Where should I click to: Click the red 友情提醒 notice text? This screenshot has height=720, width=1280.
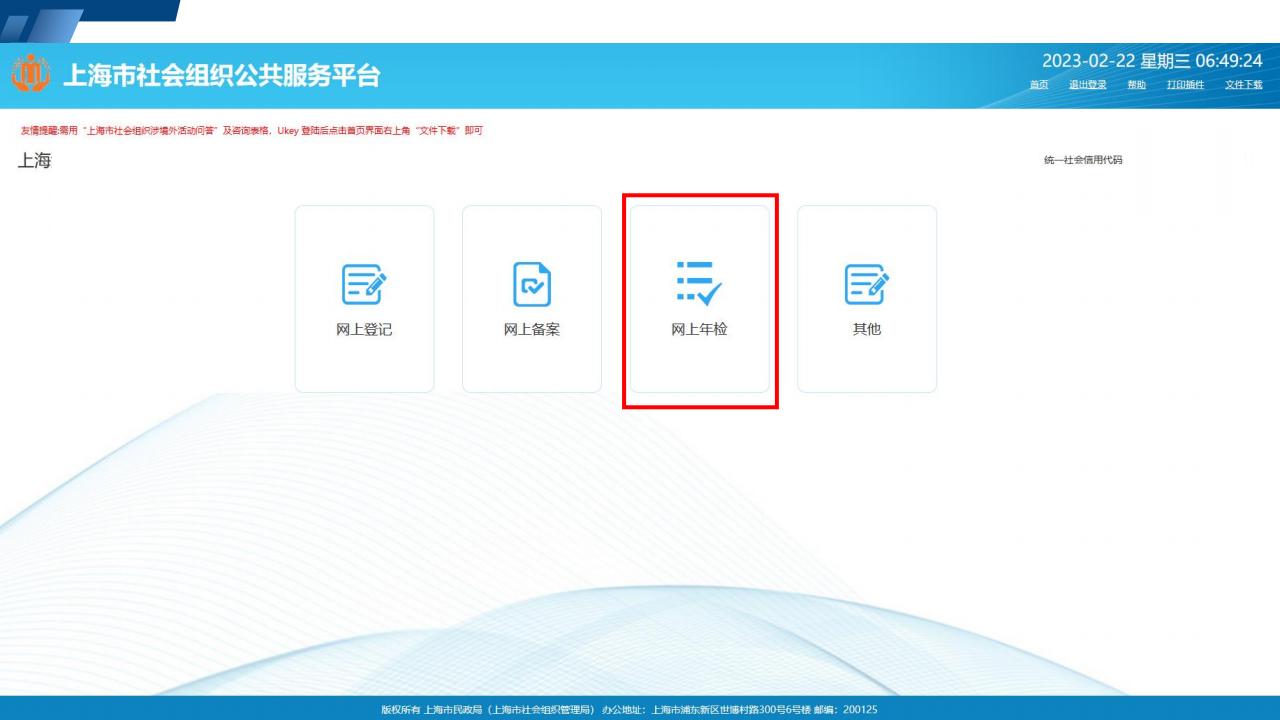251,131
